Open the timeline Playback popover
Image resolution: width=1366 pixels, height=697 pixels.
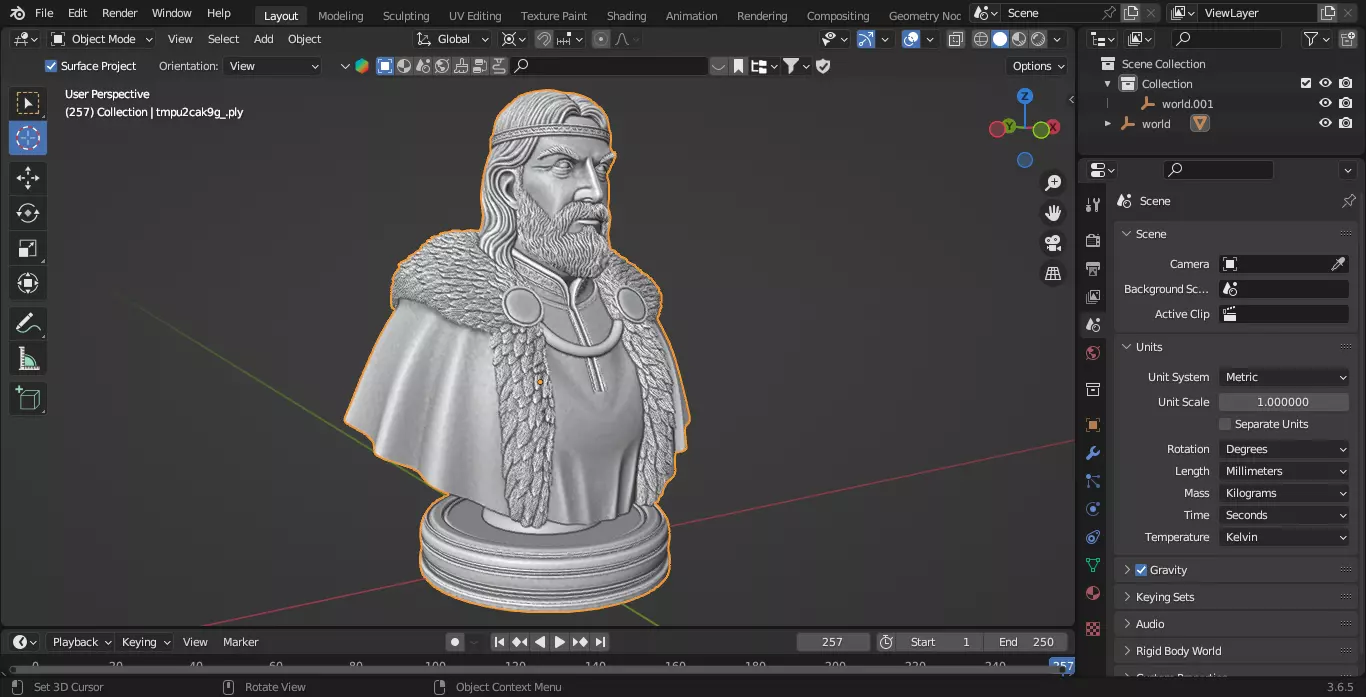(x=82, y=642)
